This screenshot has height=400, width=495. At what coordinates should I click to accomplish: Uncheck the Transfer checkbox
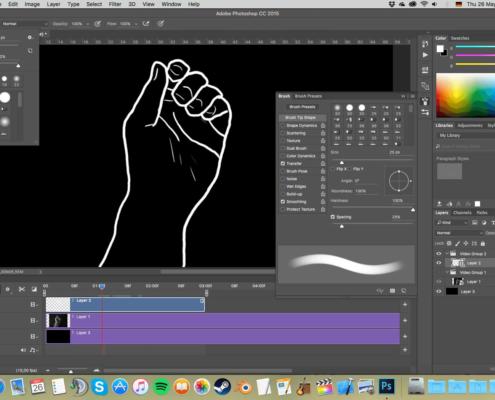(x=283, y=164)
